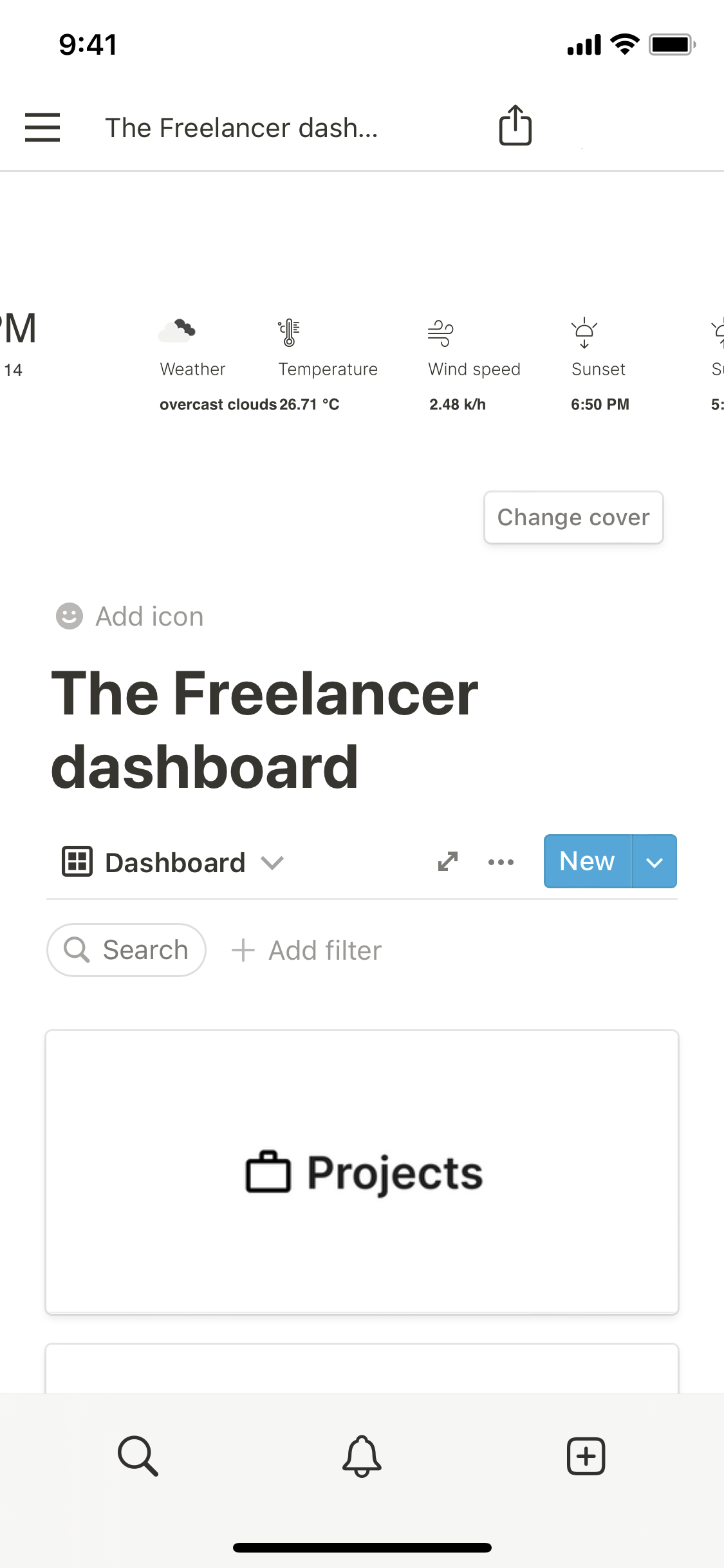Image resolution: width=724 pixels, height=1568 pixels.
Task: Tap the thermometer Temperature icon
Action: [289, 333]
